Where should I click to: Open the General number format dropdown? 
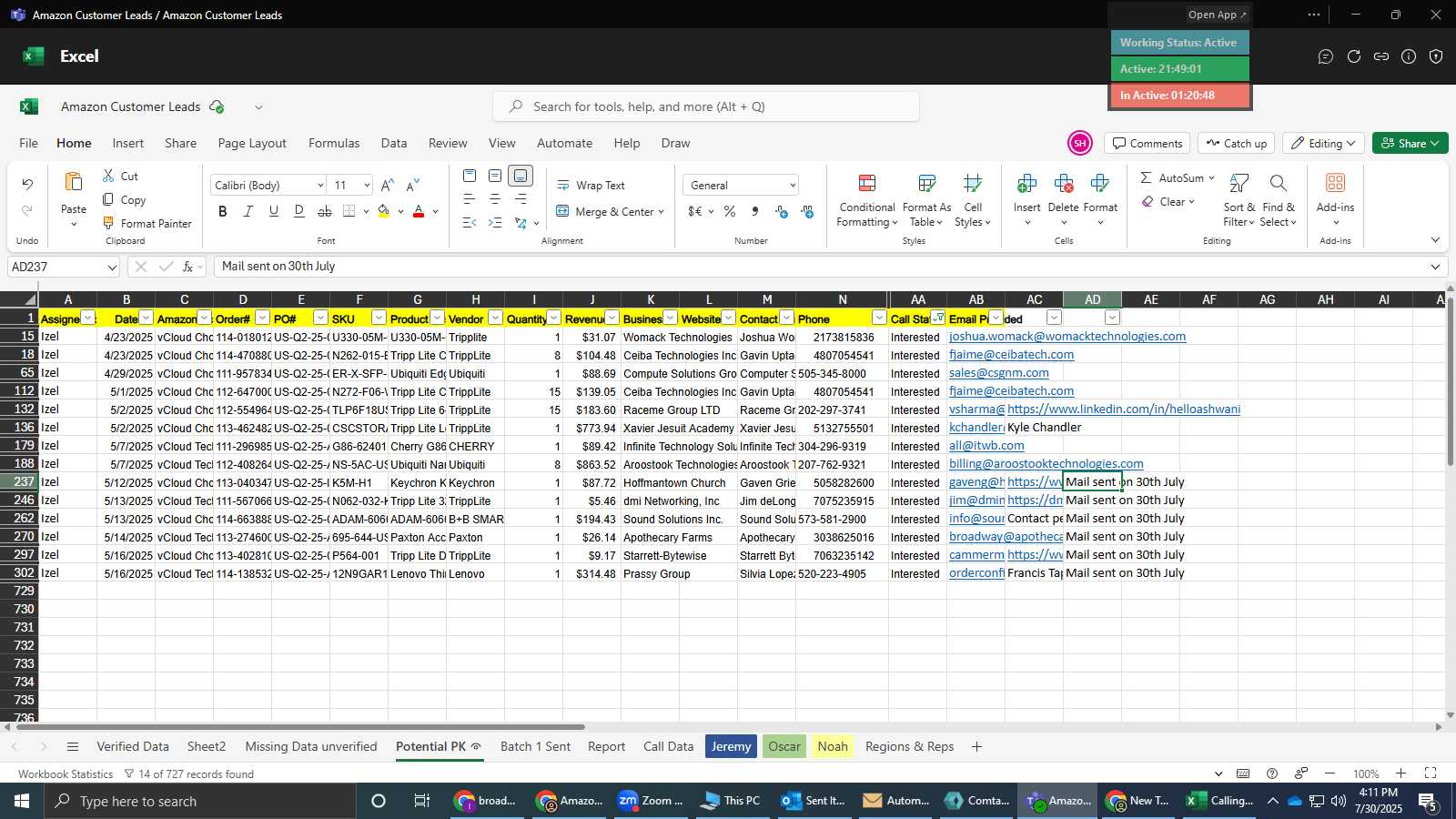pyautogui.click(x=793, y=186)
